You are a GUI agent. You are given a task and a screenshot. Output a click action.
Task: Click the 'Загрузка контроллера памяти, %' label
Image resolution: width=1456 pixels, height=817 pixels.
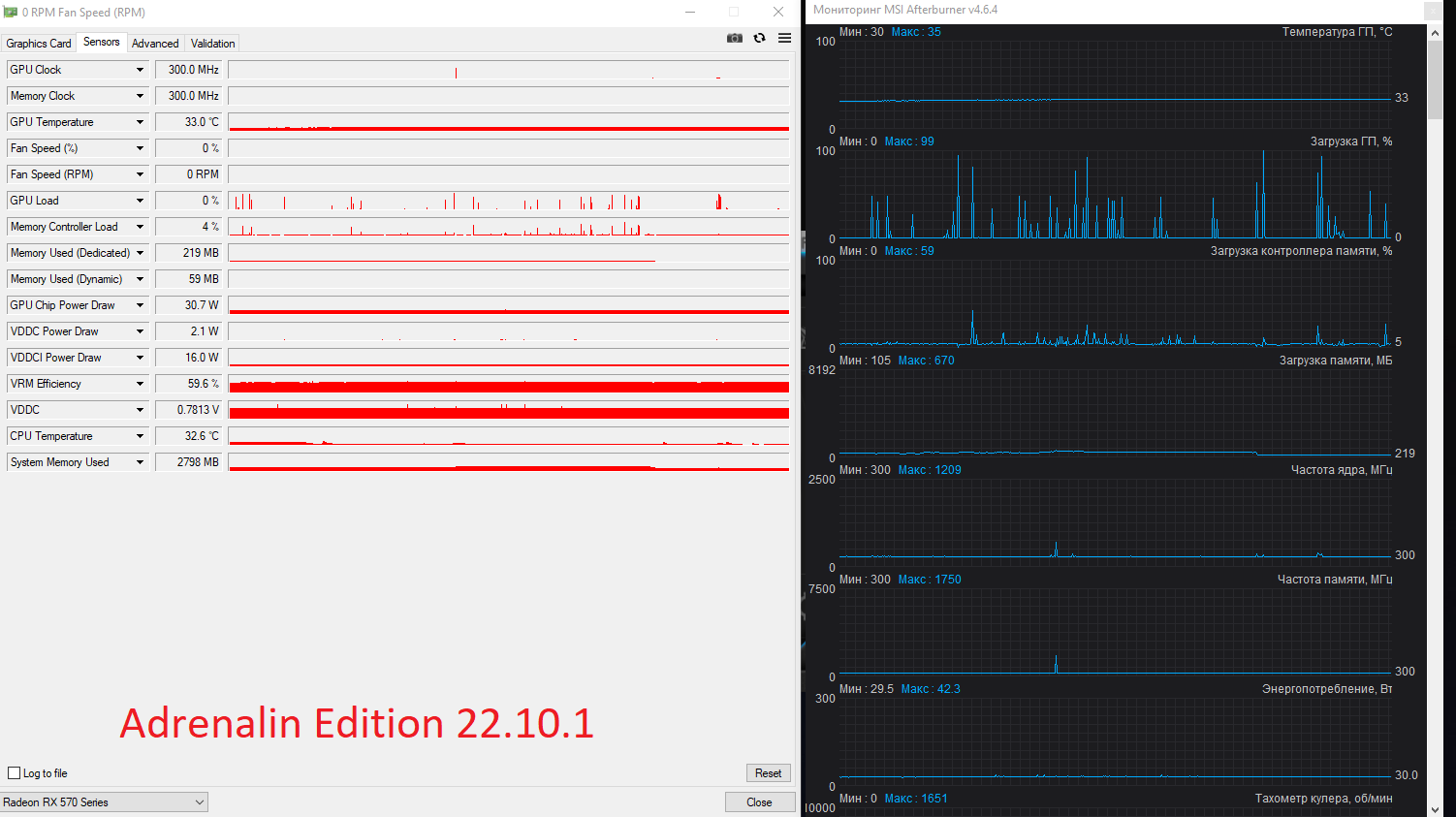(x=1301, y=251)
